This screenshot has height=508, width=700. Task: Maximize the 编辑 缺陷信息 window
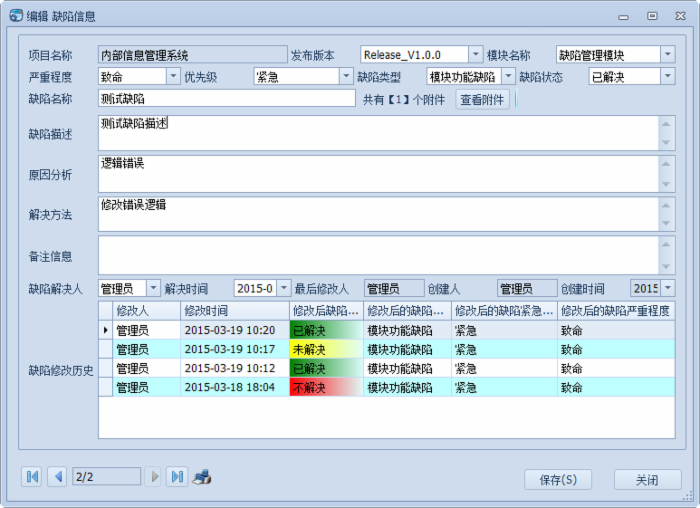[x=652, y=15]
